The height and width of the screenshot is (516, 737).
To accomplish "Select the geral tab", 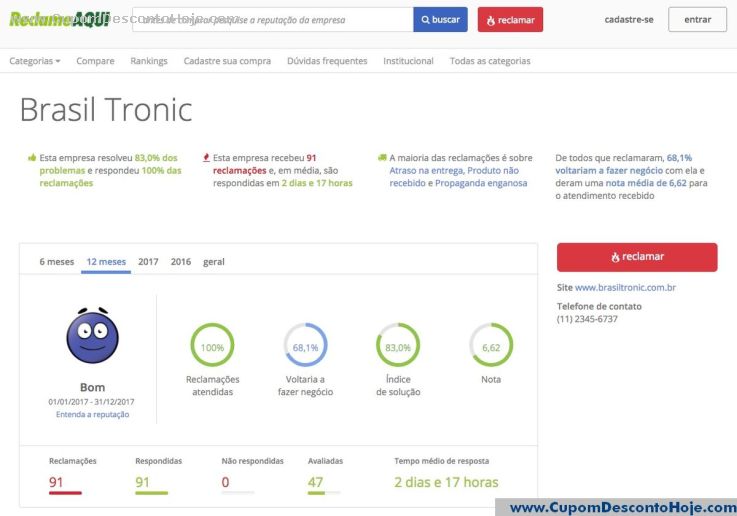I will coord(214,262).
